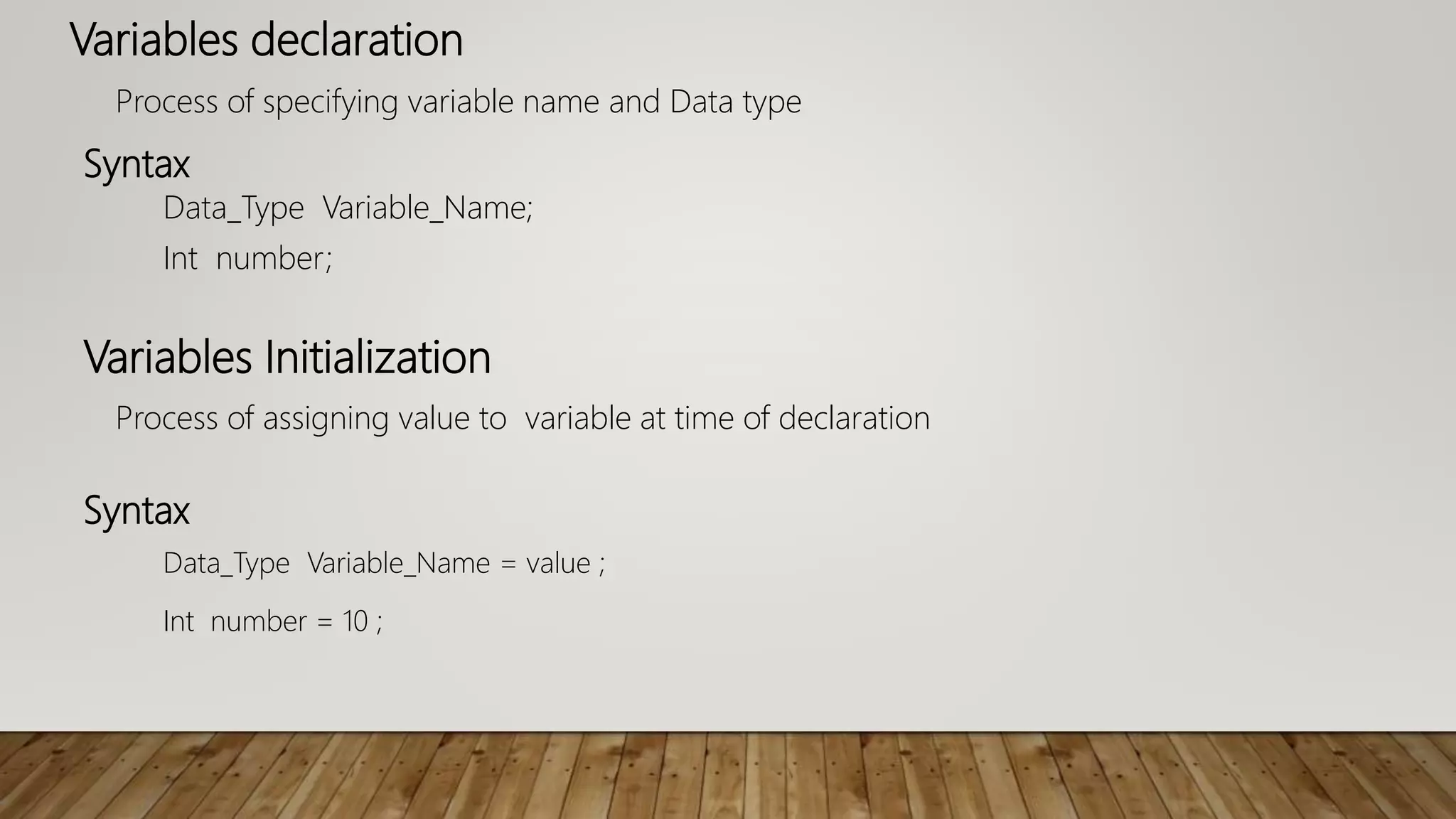Click "Int" in the "Int number;" example
1456x819 pixels.
[180, 258]
